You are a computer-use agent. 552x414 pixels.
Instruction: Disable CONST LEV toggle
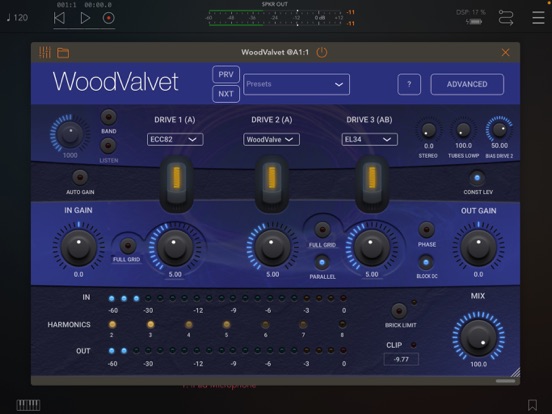click(477, 178)
